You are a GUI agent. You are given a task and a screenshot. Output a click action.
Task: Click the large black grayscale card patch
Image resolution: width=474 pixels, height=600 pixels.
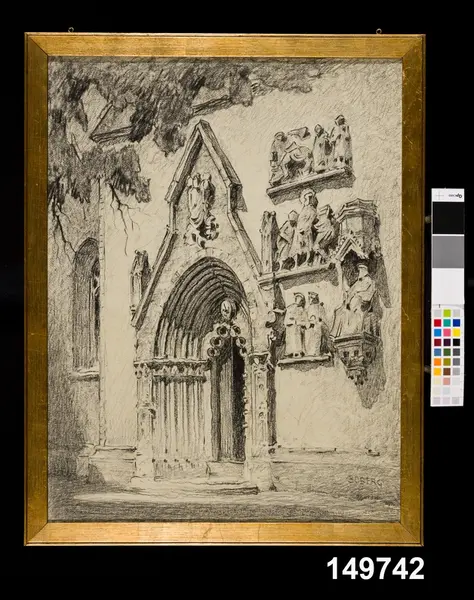(x=448, y=217)
